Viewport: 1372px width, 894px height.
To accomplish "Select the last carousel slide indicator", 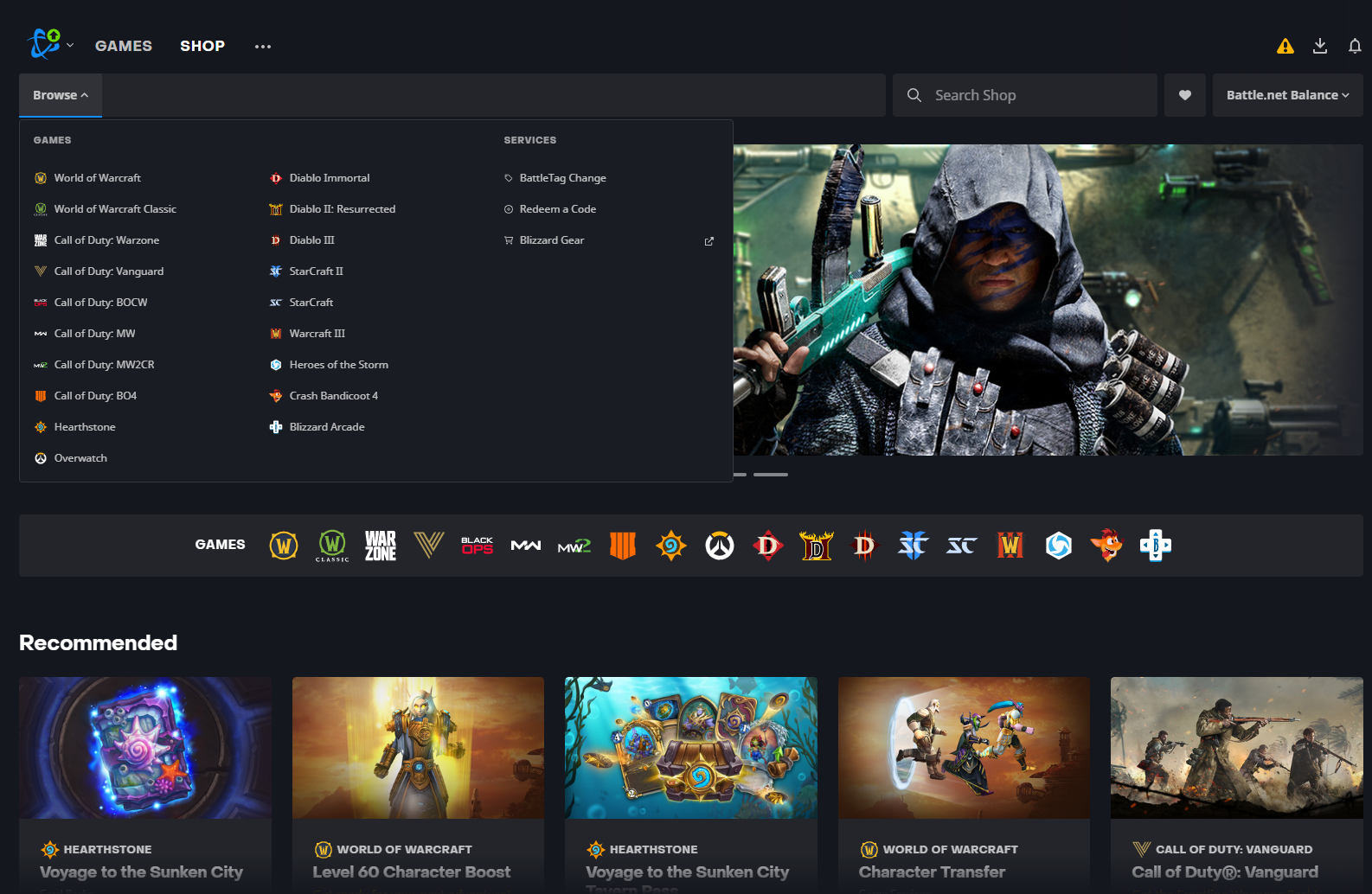I will [x=771, y=475].
